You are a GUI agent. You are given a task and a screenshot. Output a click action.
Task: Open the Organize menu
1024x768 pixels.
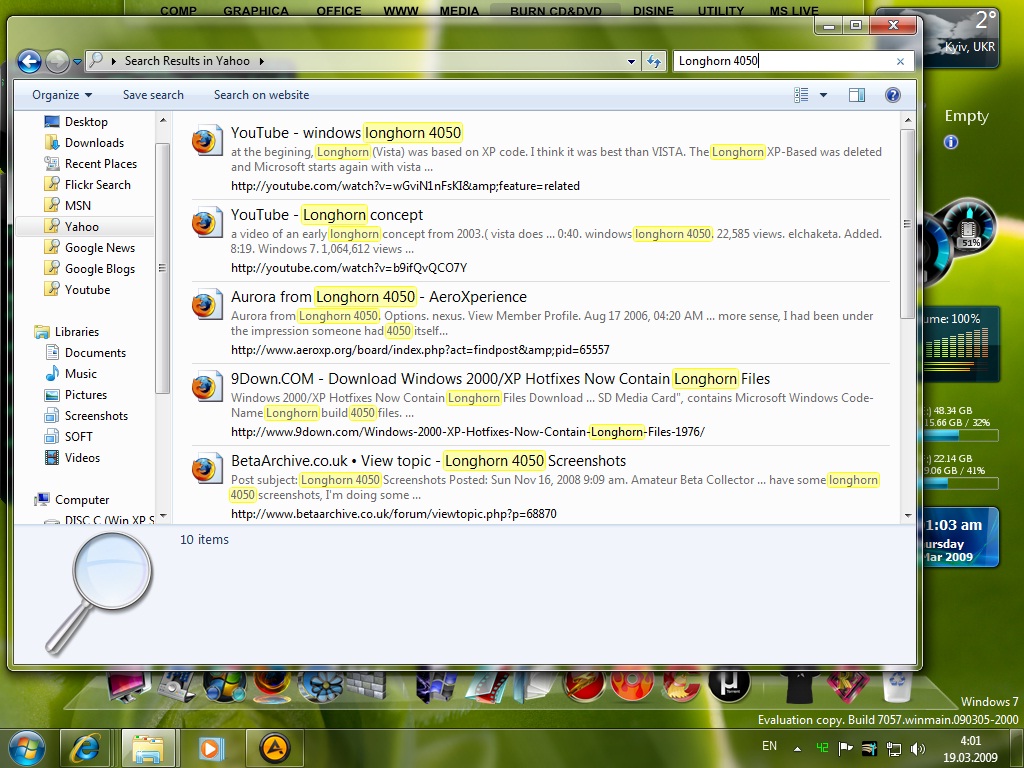pyautogui.click(x=62, y=95)
